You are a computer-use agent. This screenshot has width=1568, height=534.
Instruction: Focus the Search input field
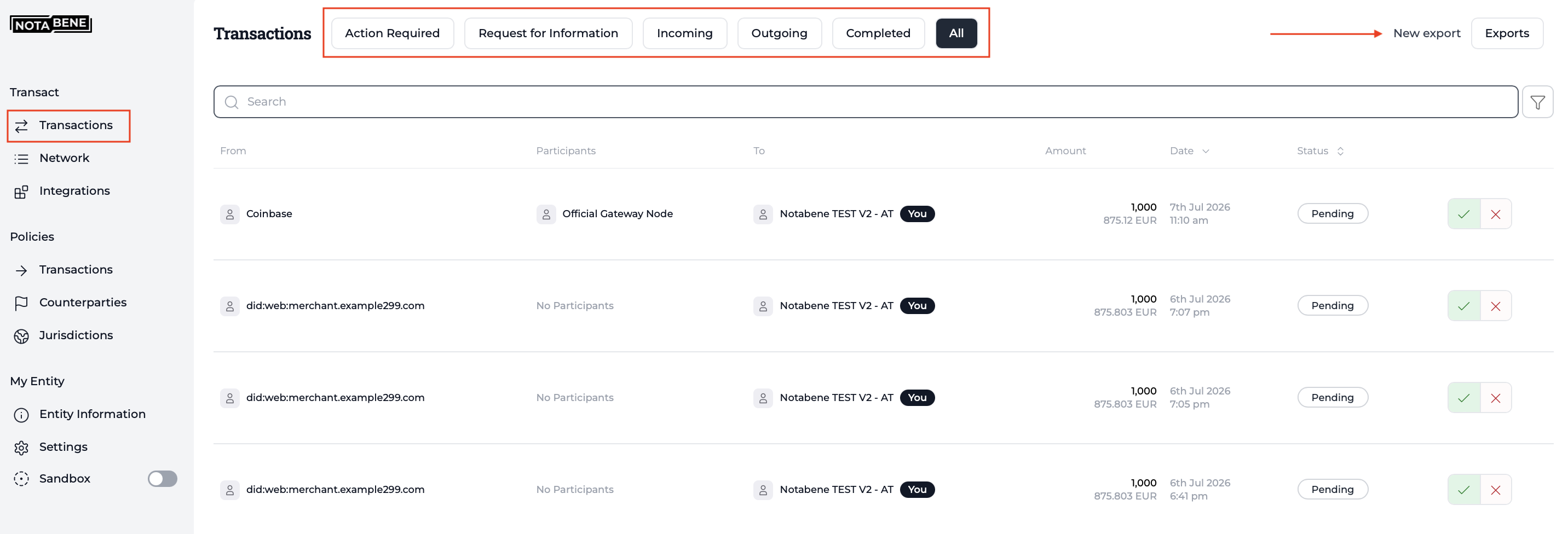point(866,102)
